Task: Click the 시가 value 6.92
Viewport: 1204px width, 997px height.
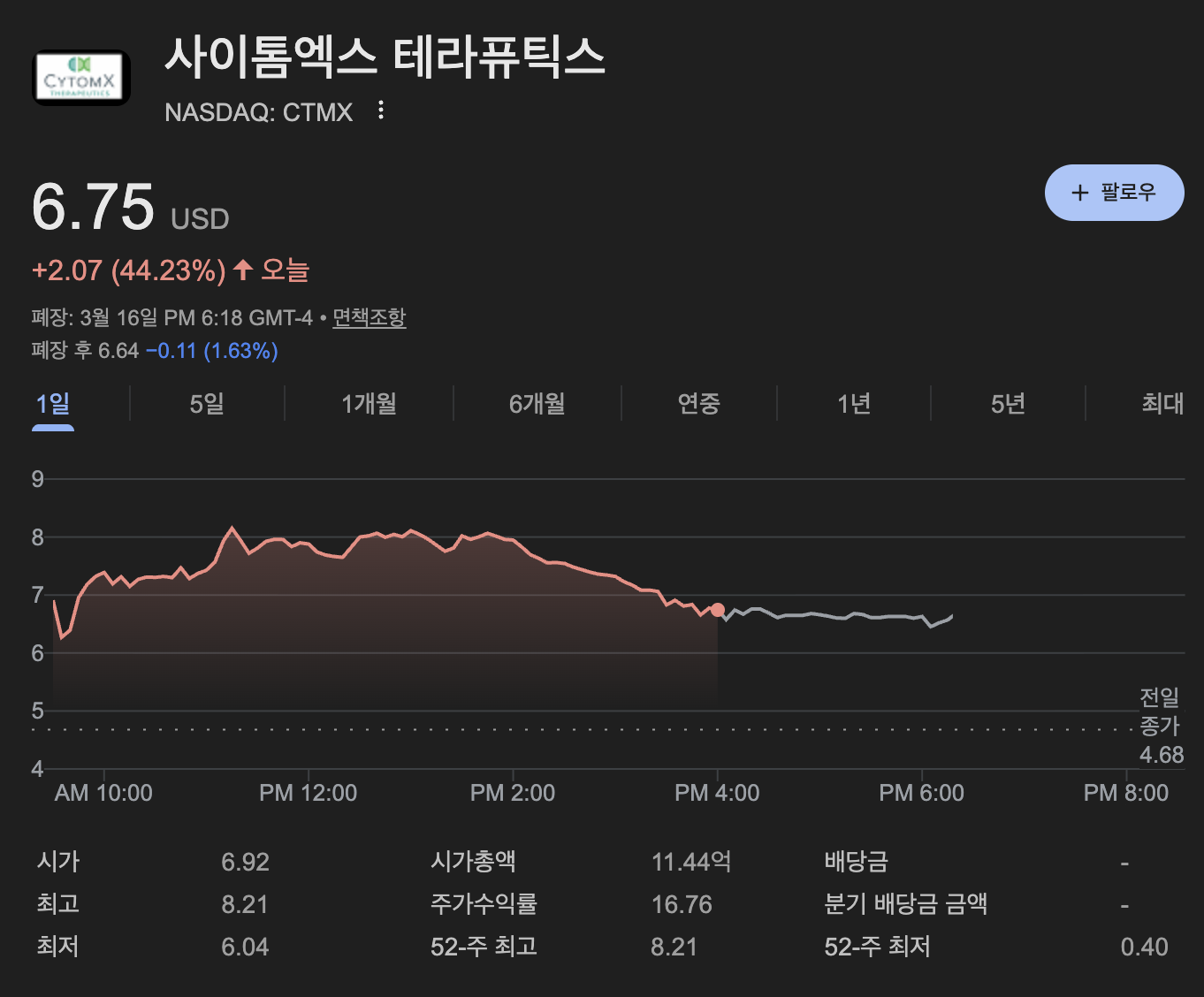Action: click(x=245, y=862)
